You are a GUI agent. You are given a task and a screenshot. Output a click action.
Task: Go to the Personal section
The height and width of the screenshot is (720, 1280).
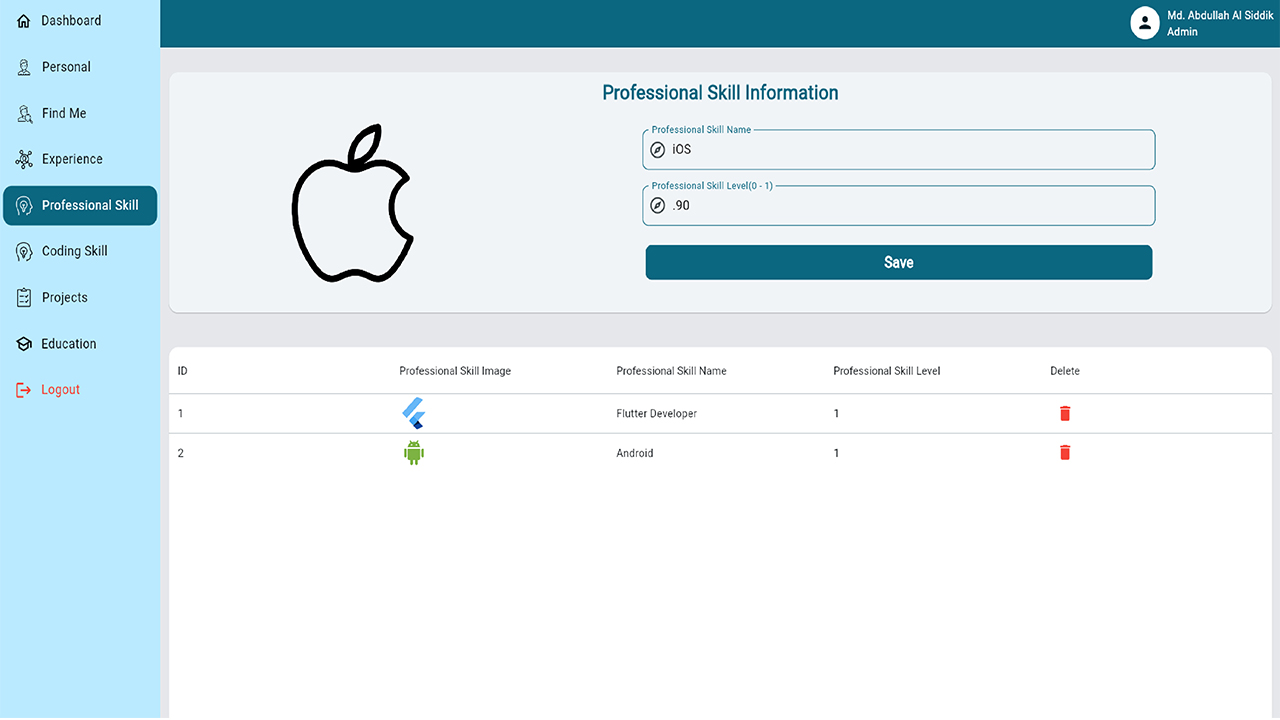[x=80, y=67]
